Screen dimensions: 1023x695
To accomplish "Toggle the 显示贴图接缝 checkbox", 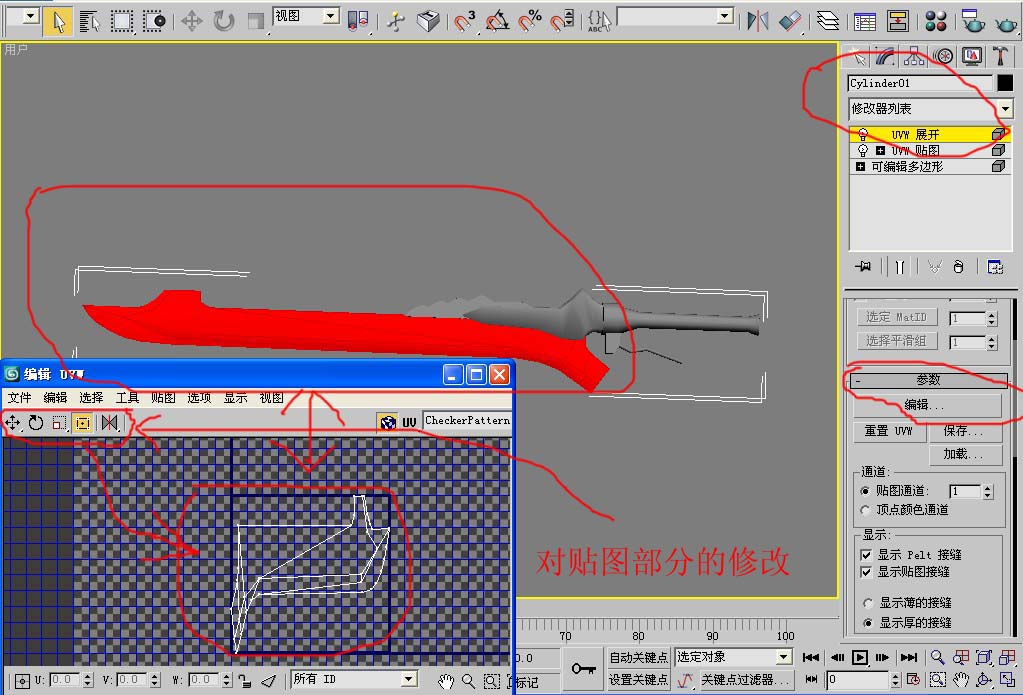I will pyautogui.click(x=866, y=572).
